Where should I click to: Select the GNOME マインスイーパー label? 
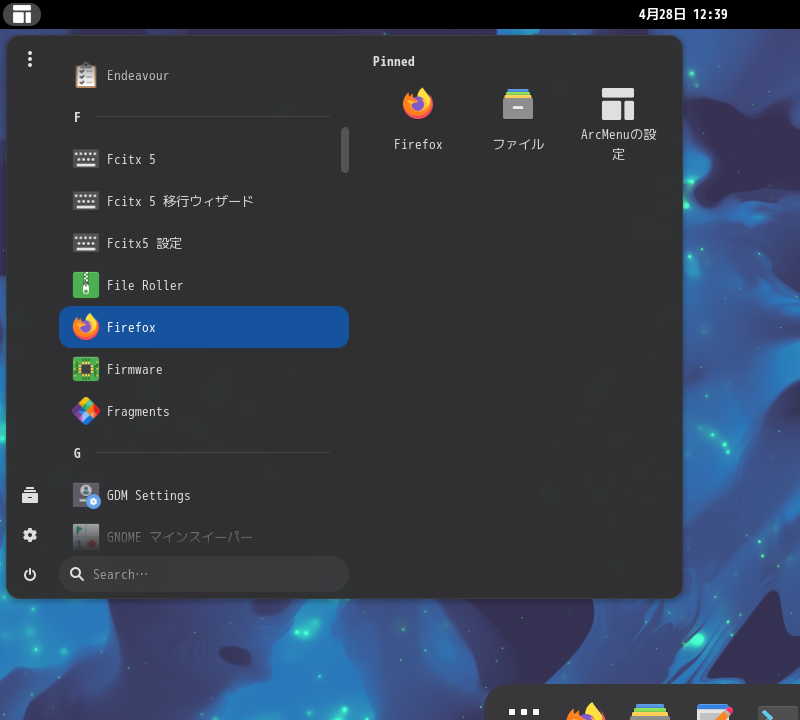[x=180, y=537]
